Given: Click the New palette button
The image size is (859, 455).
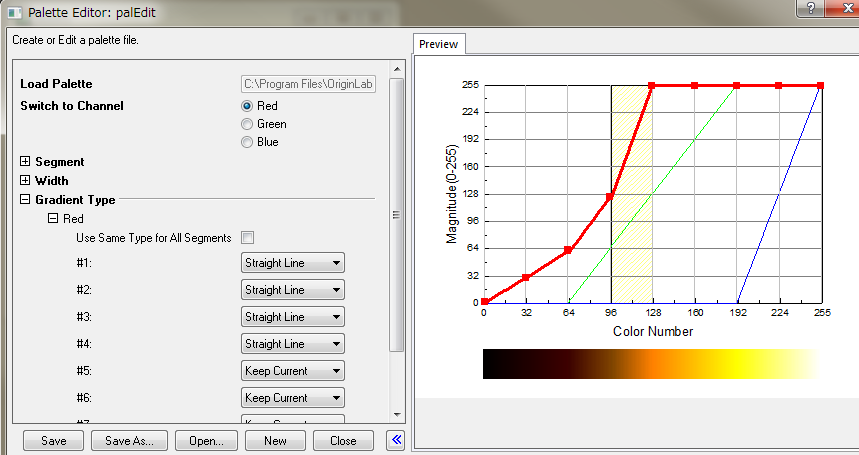Looking at the screenshot, I should pyautogui.click(x=274, y=441).
